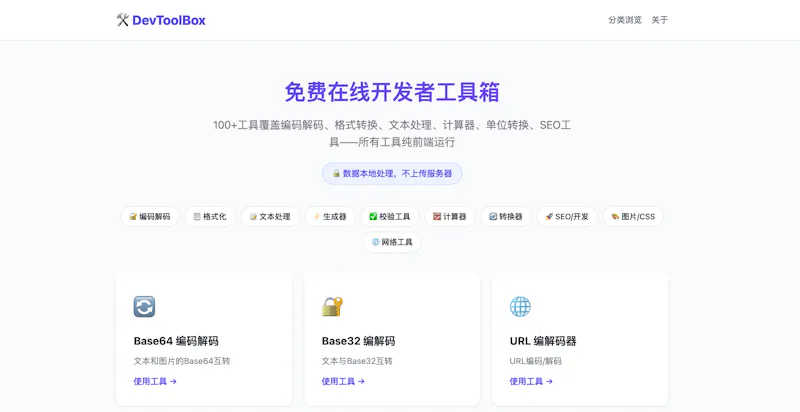The height and width of the screenshot is (412, 800).
Task: Click 使用工具 link under Base64
Action: 155,381
